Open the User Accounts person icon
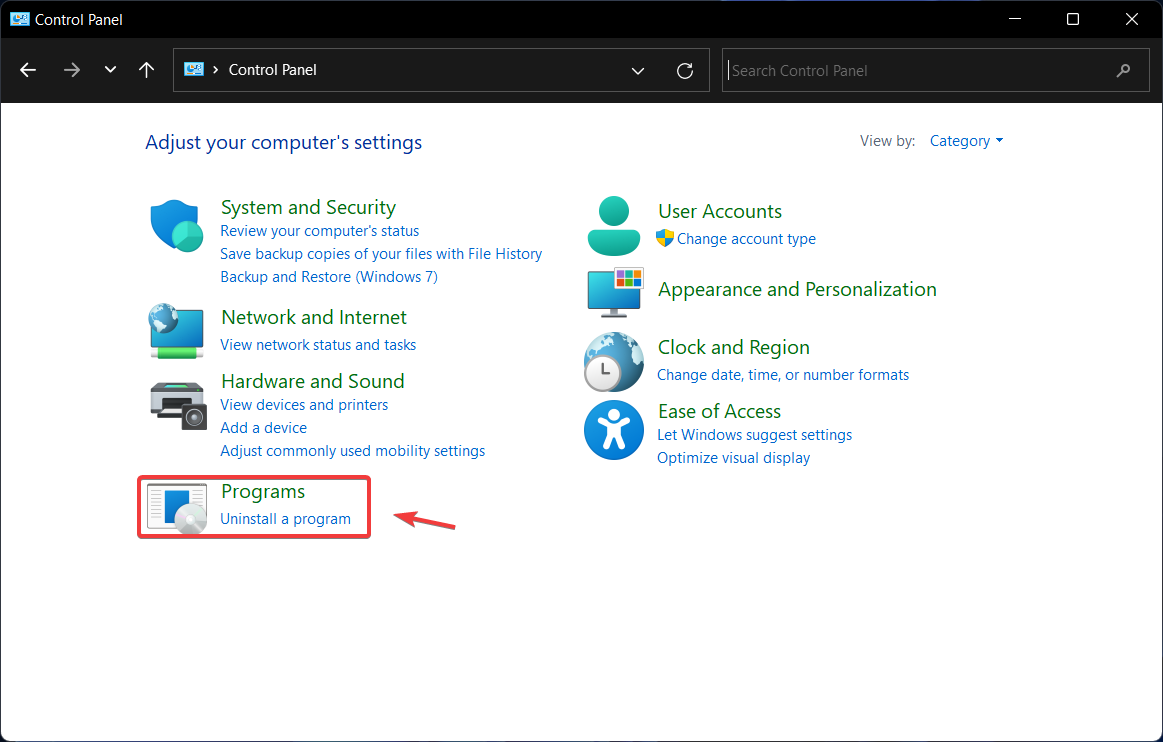Viewport: 1163px width, 742px height. [613, 226]
